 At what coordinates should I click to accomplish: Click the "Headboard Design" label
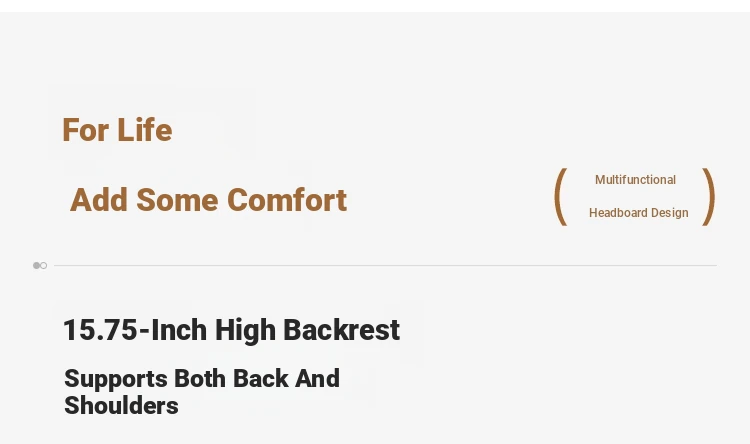(x=639, y=213)
